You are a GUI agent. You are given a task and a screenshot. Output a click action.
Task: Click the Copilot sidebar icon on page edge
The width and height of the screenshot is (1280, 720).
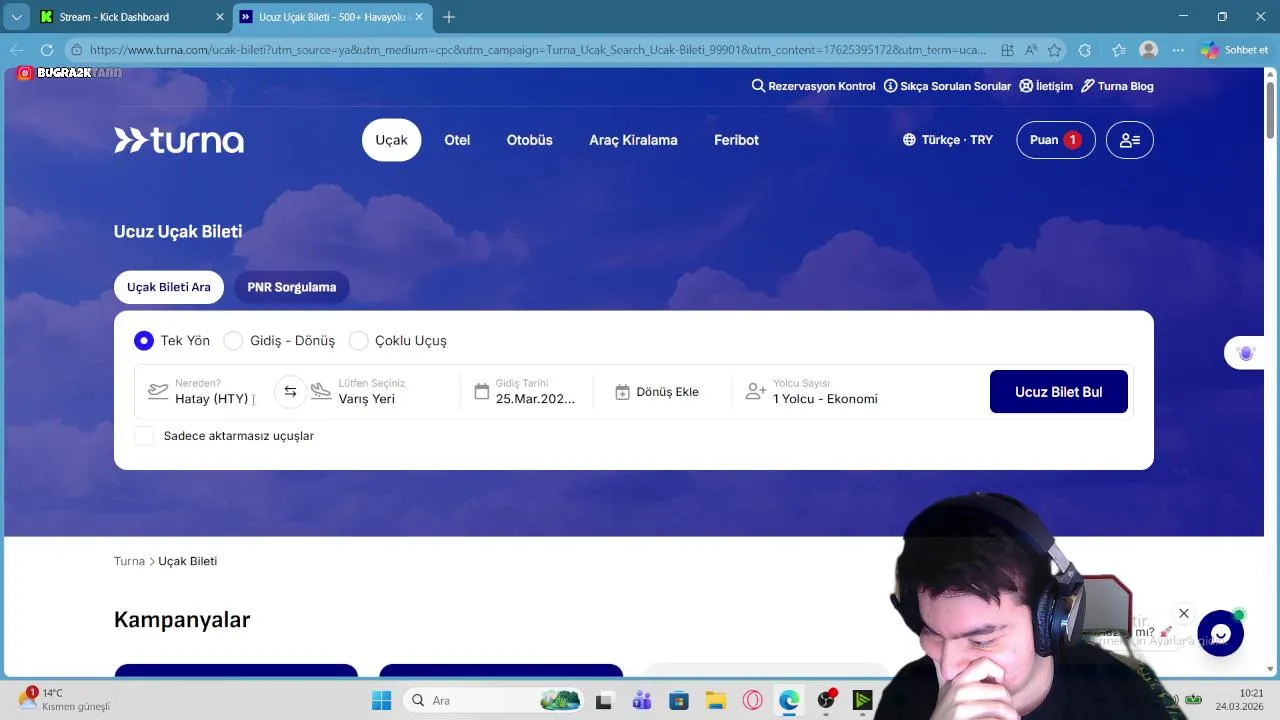tap(1246, 353)
